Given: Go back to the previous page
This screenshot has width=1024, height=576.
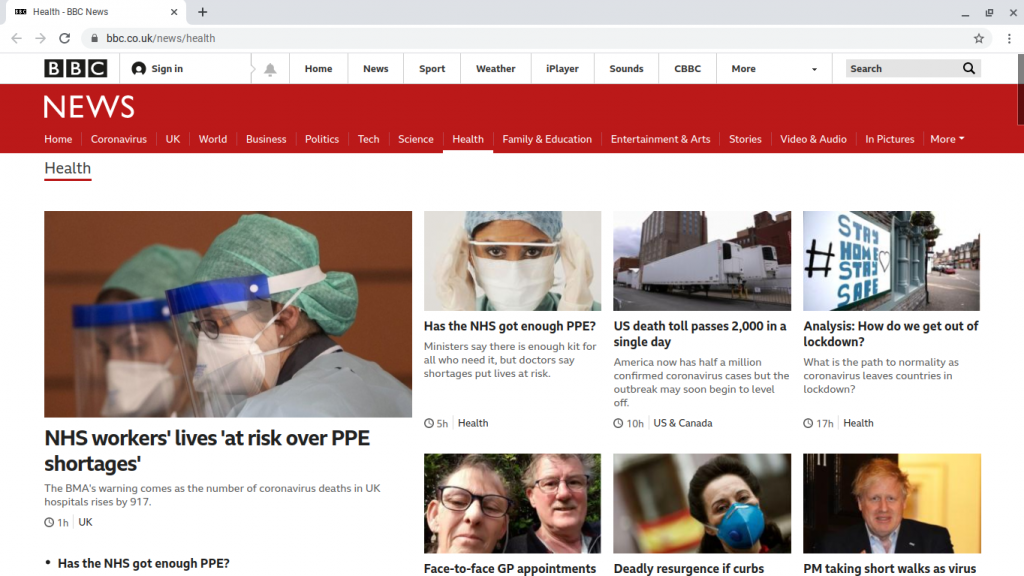Looking at the screenshot, I should (x=16, y=39).
